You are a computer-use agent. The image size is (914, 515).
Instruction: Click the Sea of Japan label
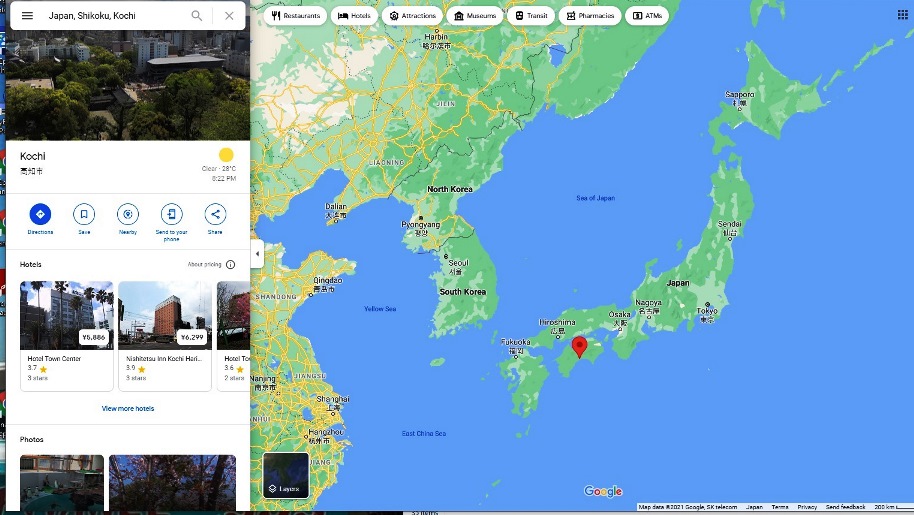coord(595,198)
